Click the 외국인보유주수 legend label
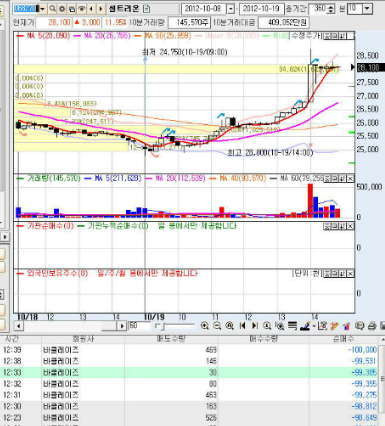This screenshot has height=426, width=385. [x=53, y=274]
